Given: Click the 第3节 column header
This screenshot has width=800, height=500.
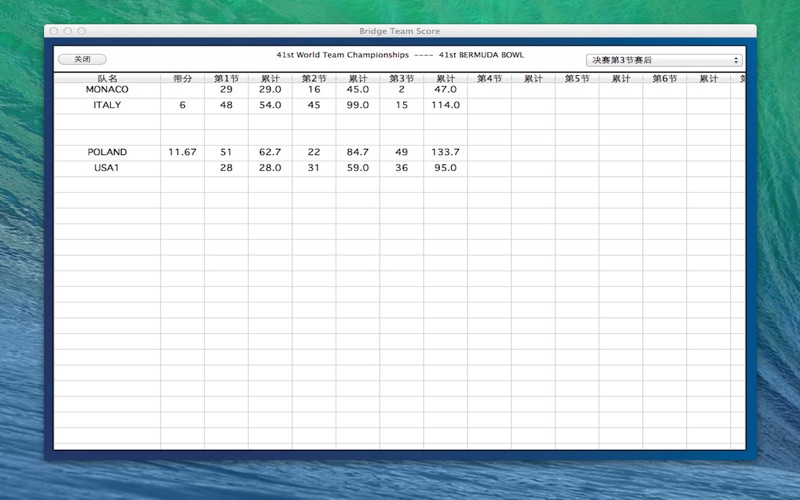Looking at the screenshot, I should click(401, 78).
